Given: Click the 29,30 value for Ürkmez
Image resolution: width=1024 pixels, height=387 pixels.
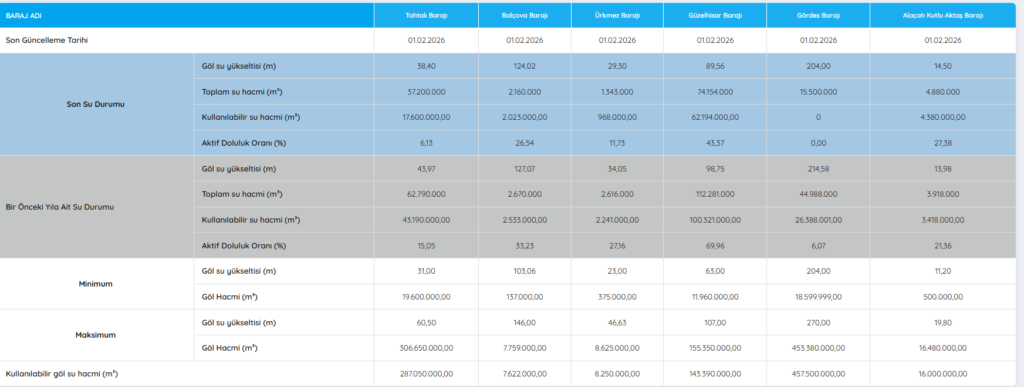Looking at the screenshot, I should pos(618,66).
